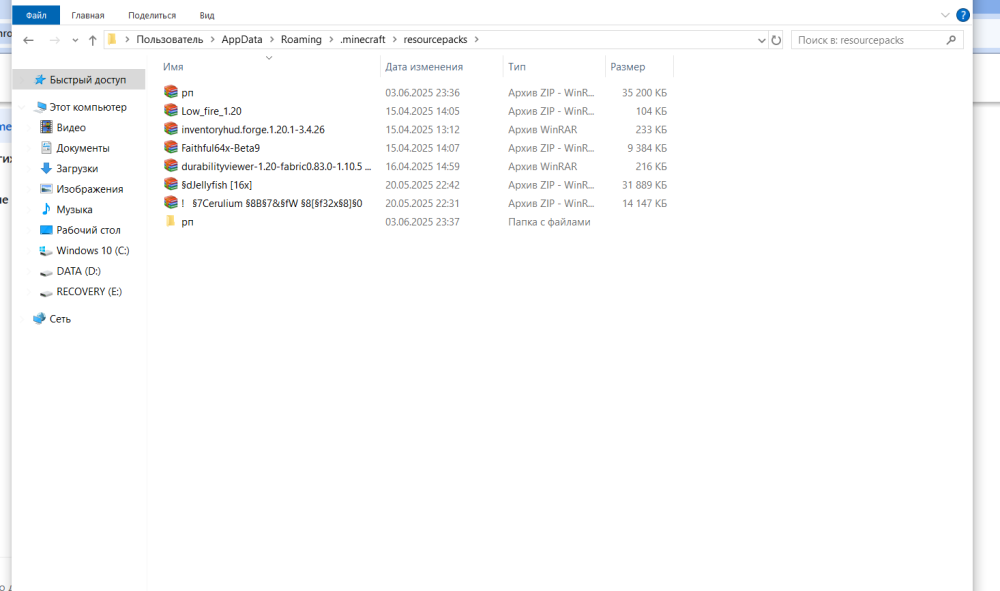Open DATA (D:) drive

pos(79,271)
